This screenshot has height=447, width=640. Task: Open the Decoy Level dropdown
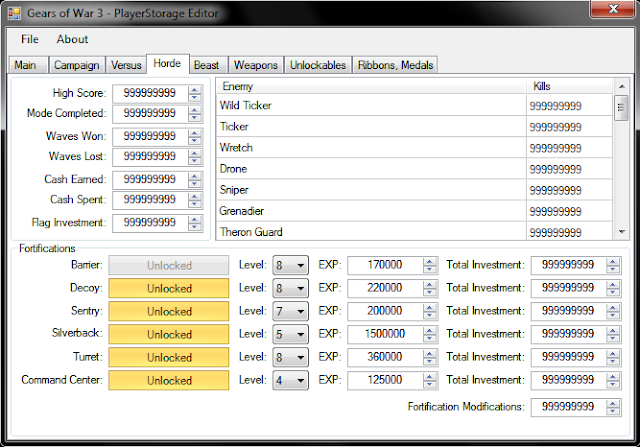tap(291, 288)
